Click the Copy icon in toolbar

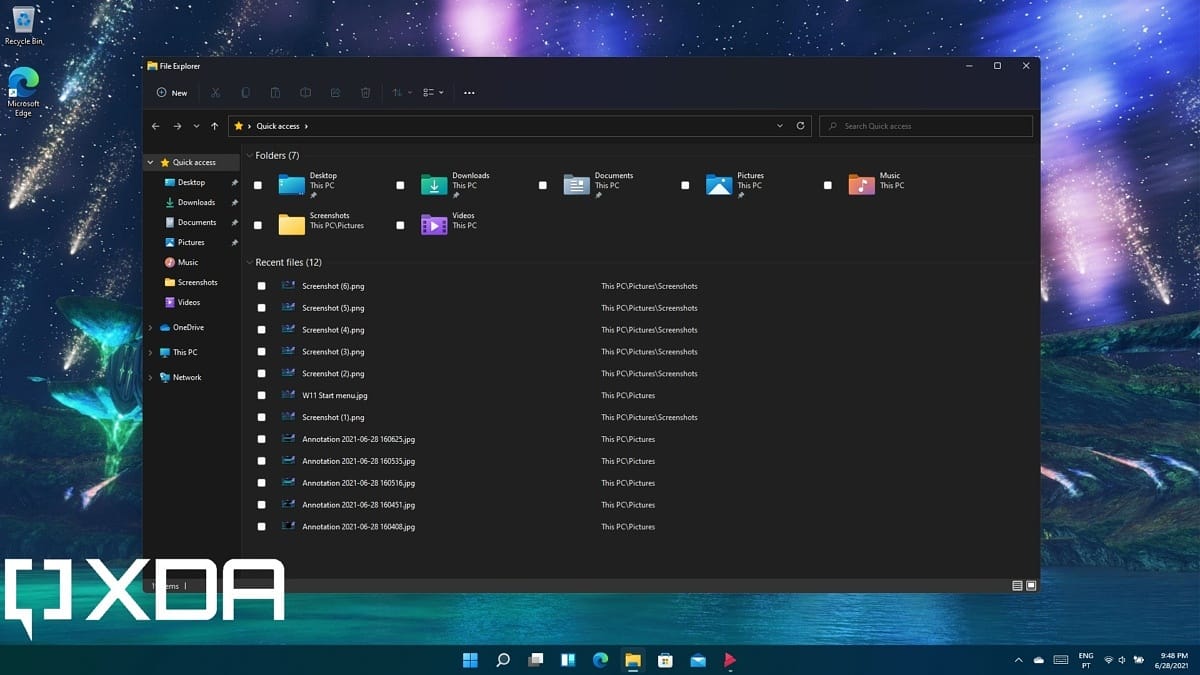(245, 93)
